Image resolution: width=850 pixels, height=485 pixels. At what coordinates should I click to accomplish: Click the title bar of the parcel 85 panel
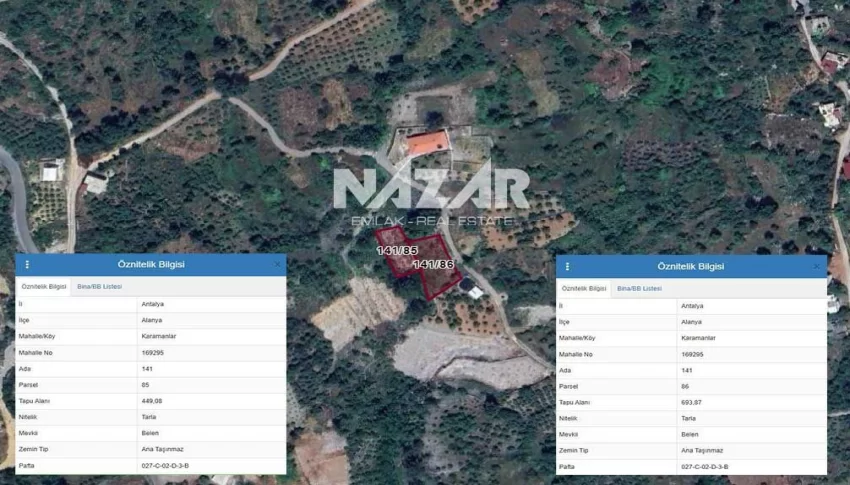(x=150, y=265)
